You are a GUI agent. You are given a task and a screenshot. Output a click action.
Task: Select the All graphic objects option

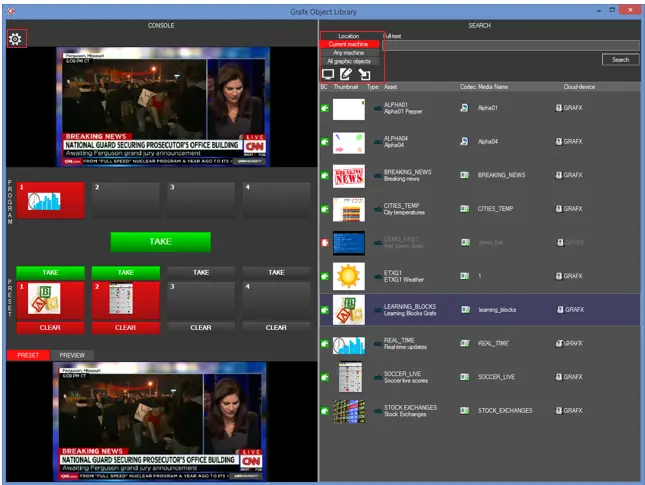(350, 62)
